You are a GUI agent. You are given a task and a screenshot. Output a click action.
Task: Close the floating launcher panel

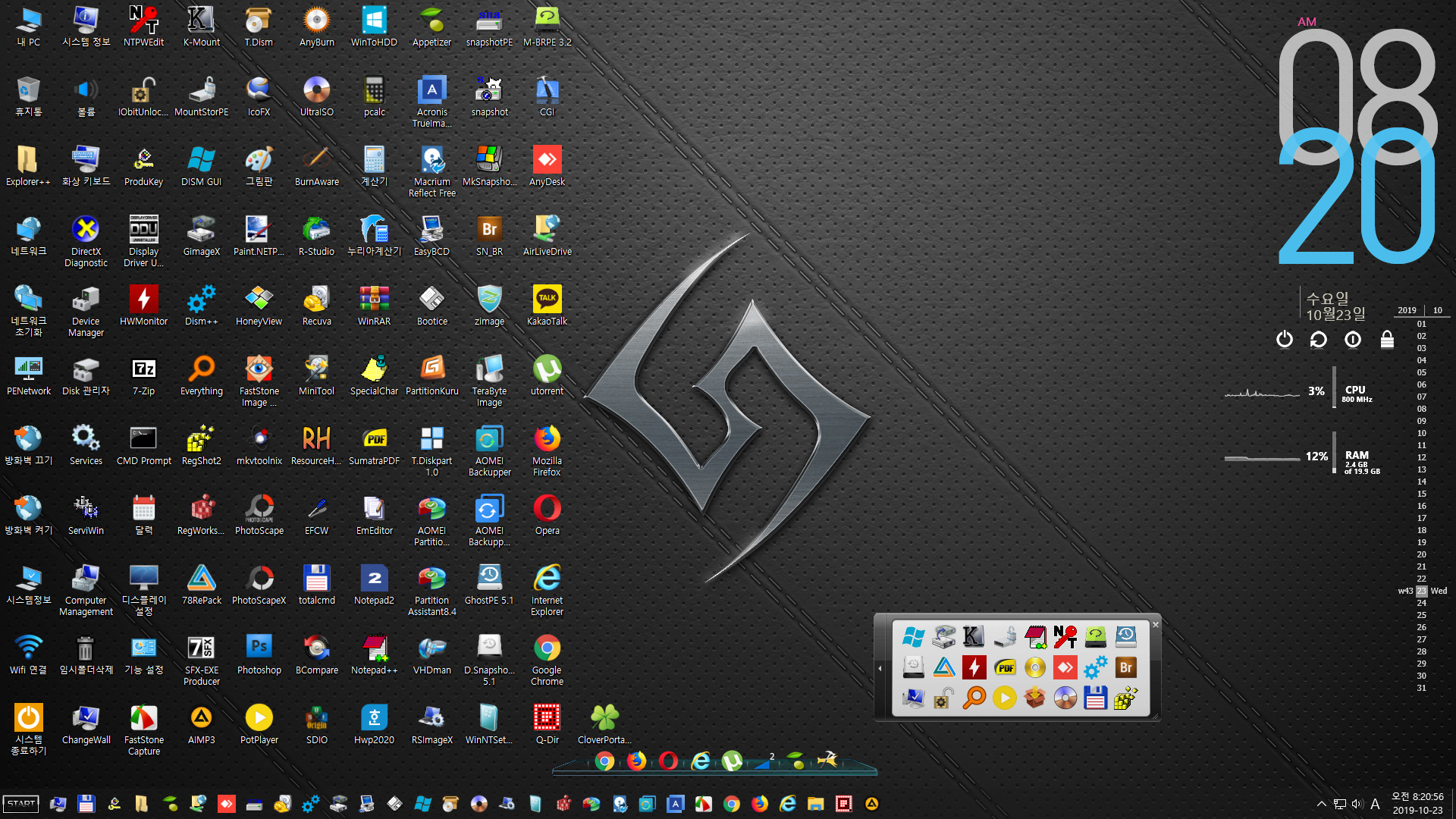[1156, 625]
